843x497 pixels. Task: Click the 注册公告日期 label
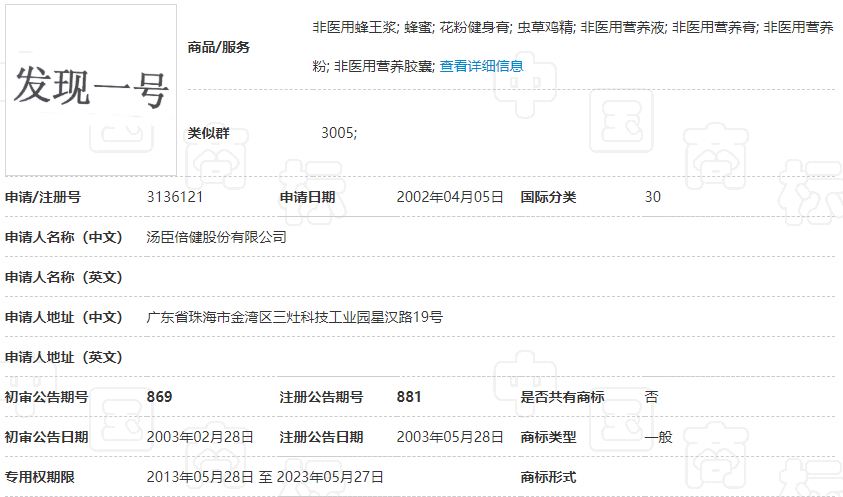(x=321, y=437)
